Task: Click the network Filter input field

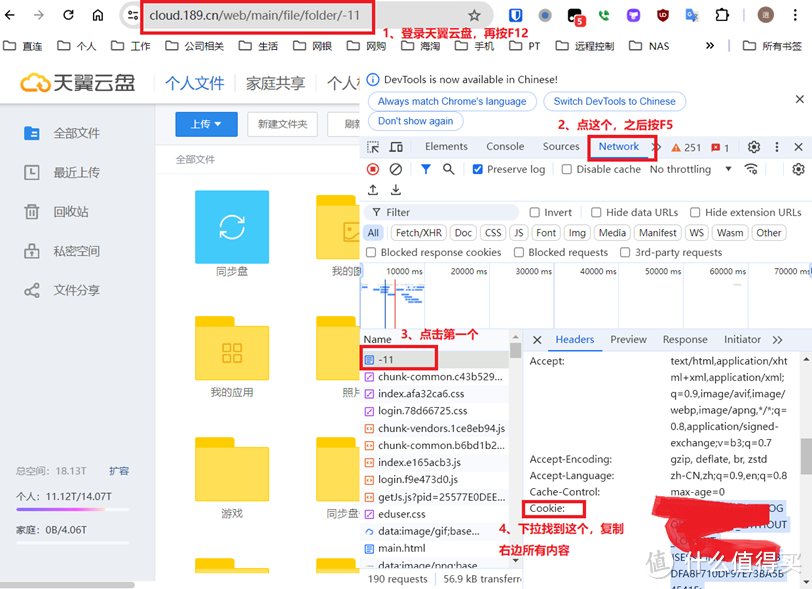Action: tap(440, 212)
